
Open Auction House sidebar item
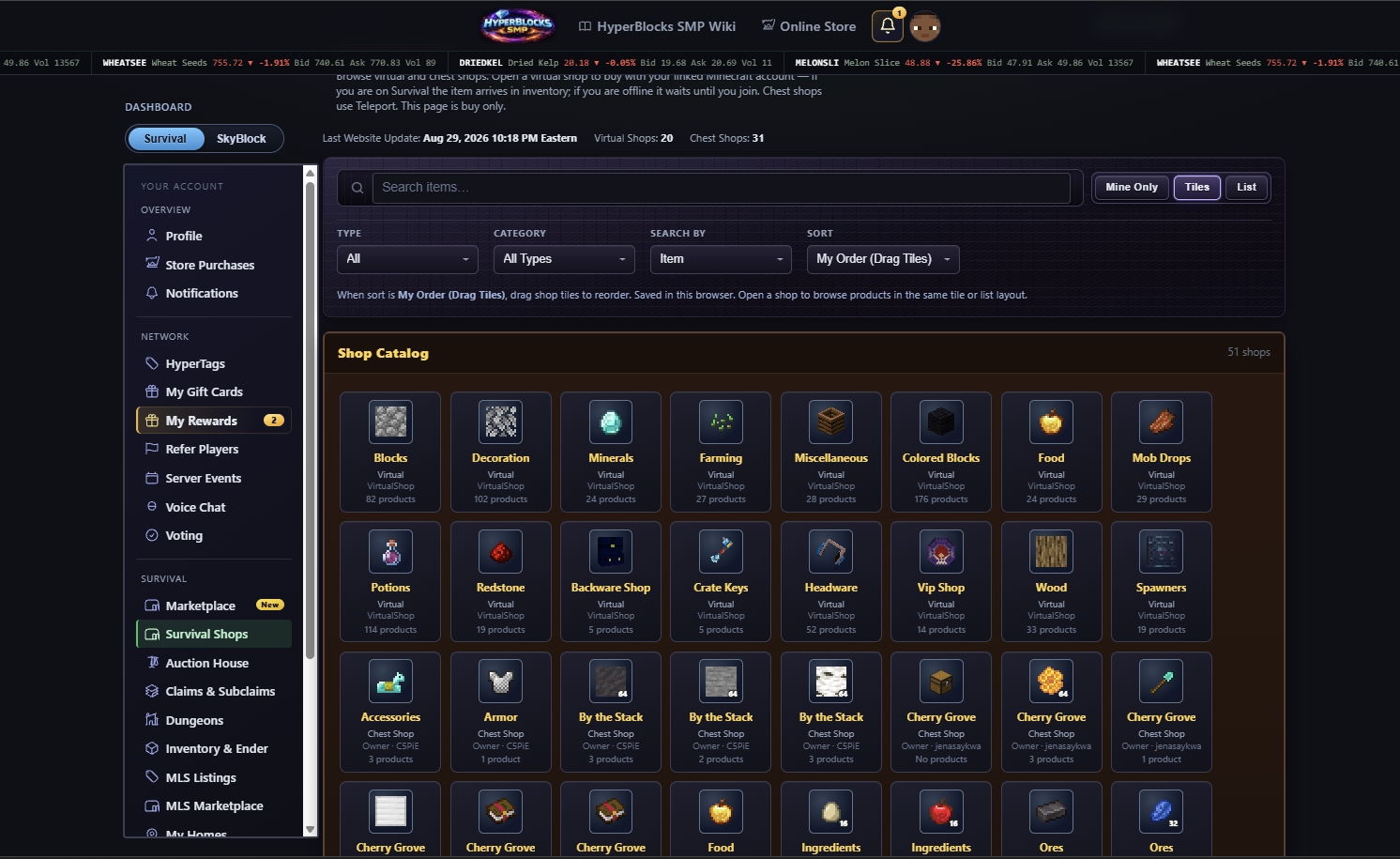tap(214, 663)
